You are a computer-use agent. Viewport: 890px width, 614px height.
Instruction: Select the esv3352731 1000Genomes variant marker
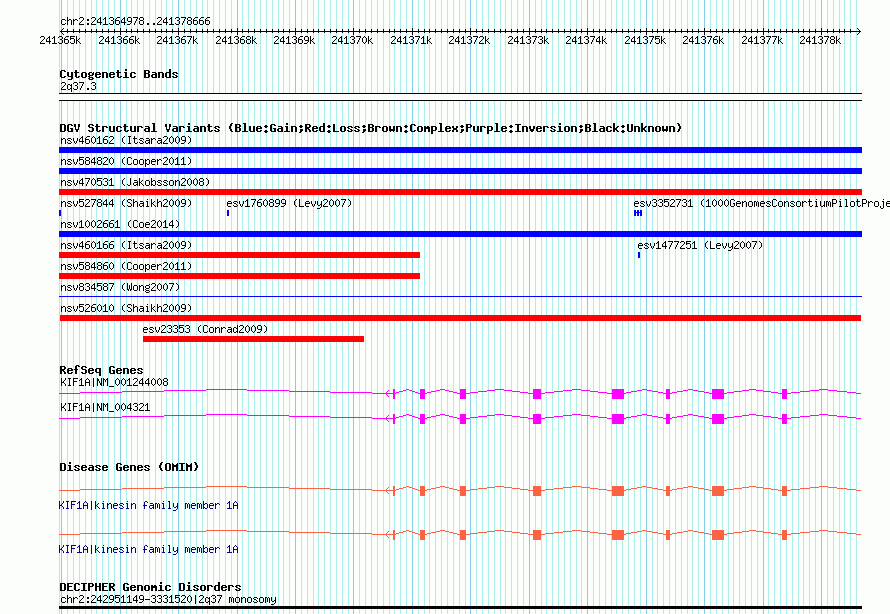point(638,213)
